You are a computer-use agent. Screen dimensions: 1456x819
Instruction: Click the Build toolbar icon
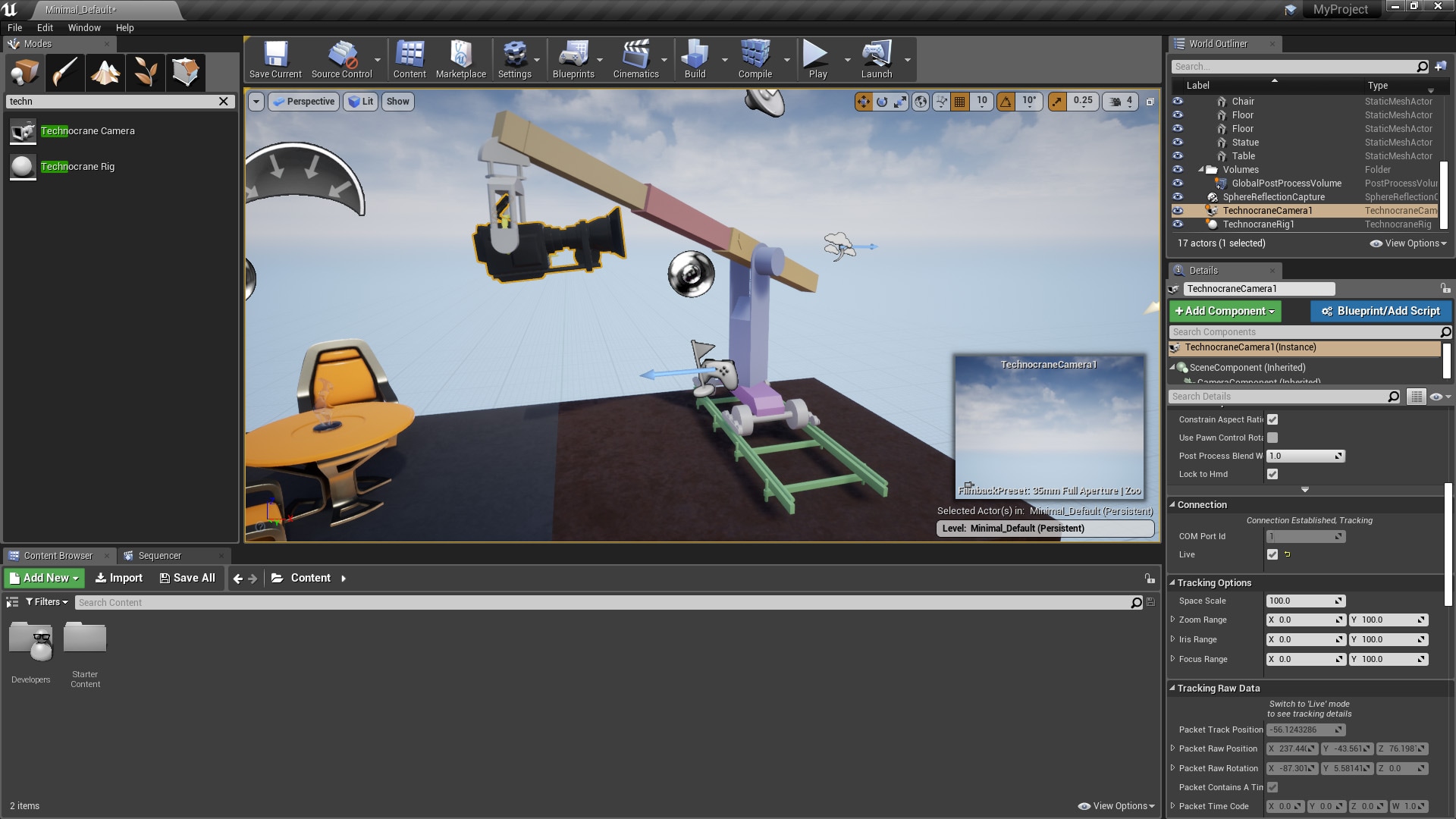(695, 59)
